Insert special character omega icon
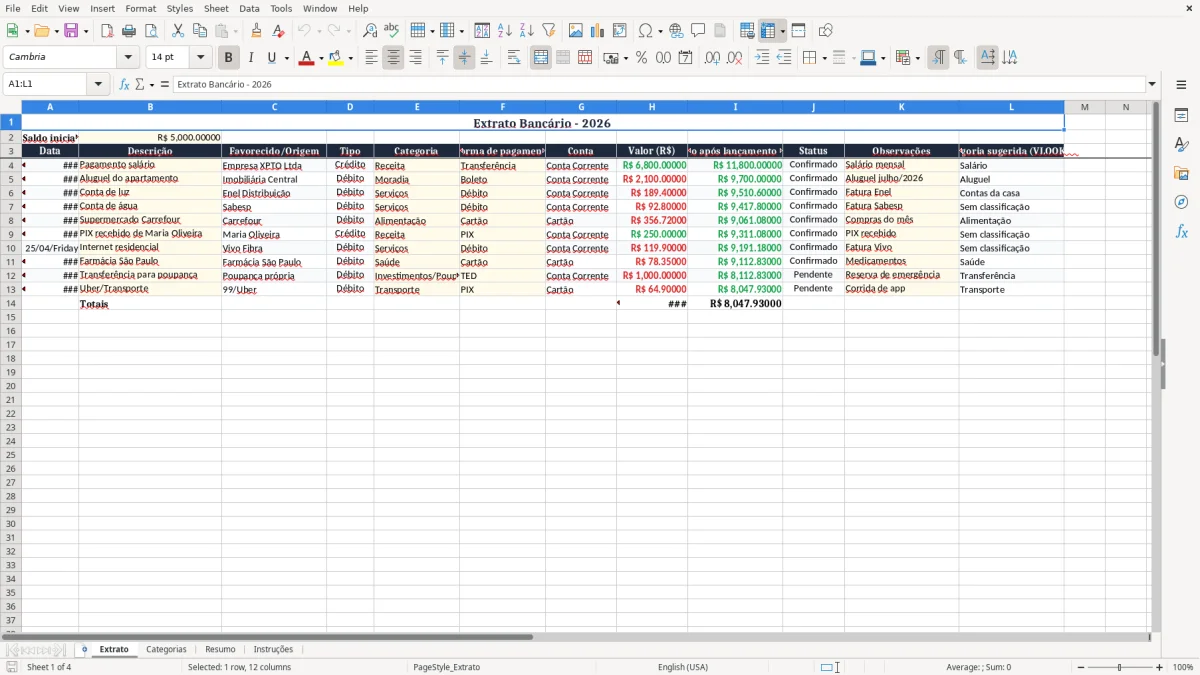1200x675 pixels. click(x=645, y=31)
